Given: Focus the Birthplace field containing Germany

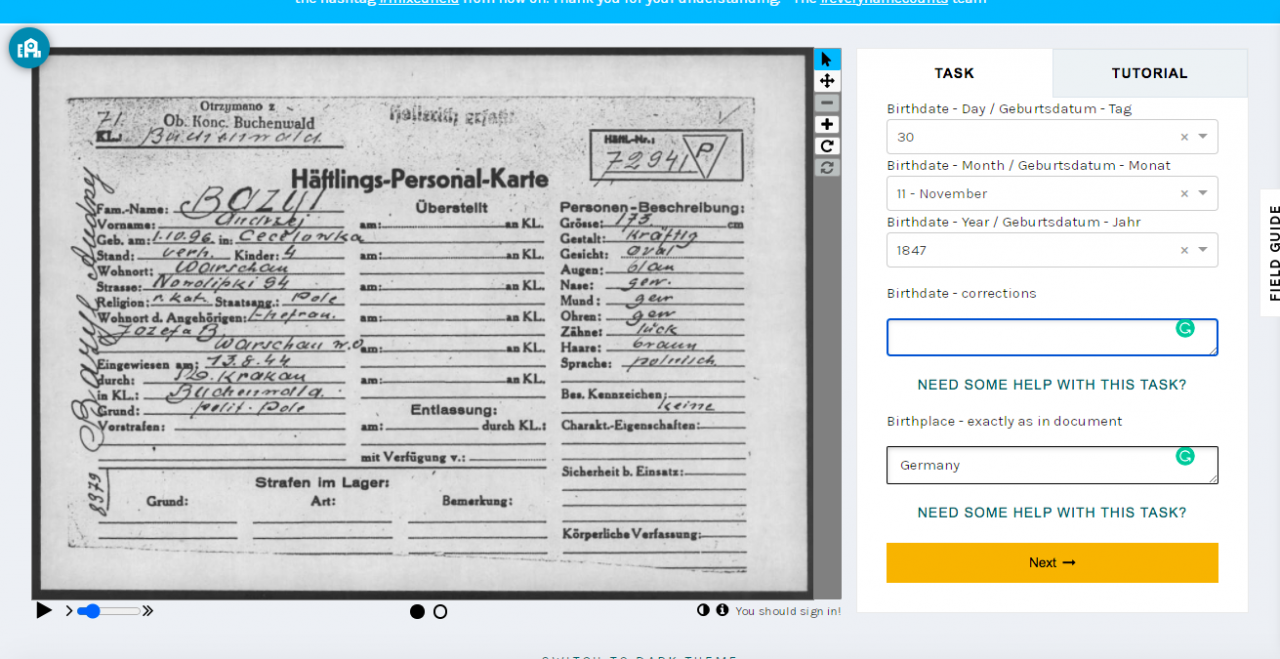Looking at the screenshot, I should pyautogui.click(x=1052, y=465).
